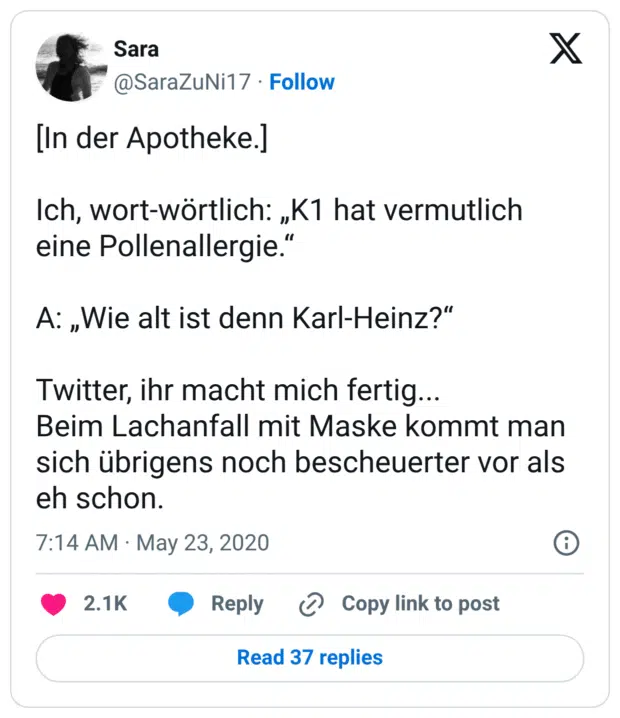This screenshot has height=718, width=620.
Task: Click the Reply label
Action: (237, 604)
